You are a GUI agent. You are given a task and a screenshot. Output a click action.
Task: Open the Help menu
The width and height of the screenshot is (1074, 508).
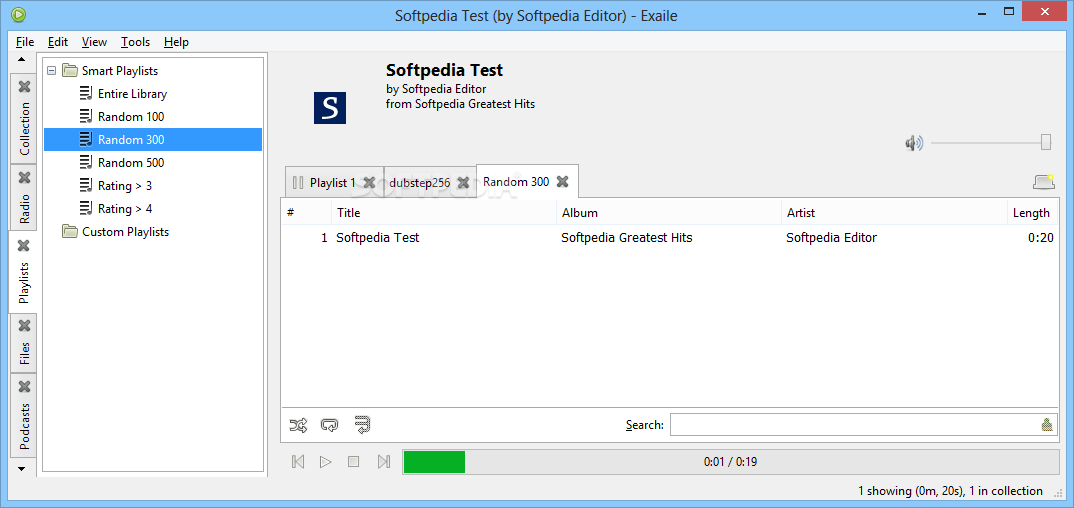coord(176,42)
